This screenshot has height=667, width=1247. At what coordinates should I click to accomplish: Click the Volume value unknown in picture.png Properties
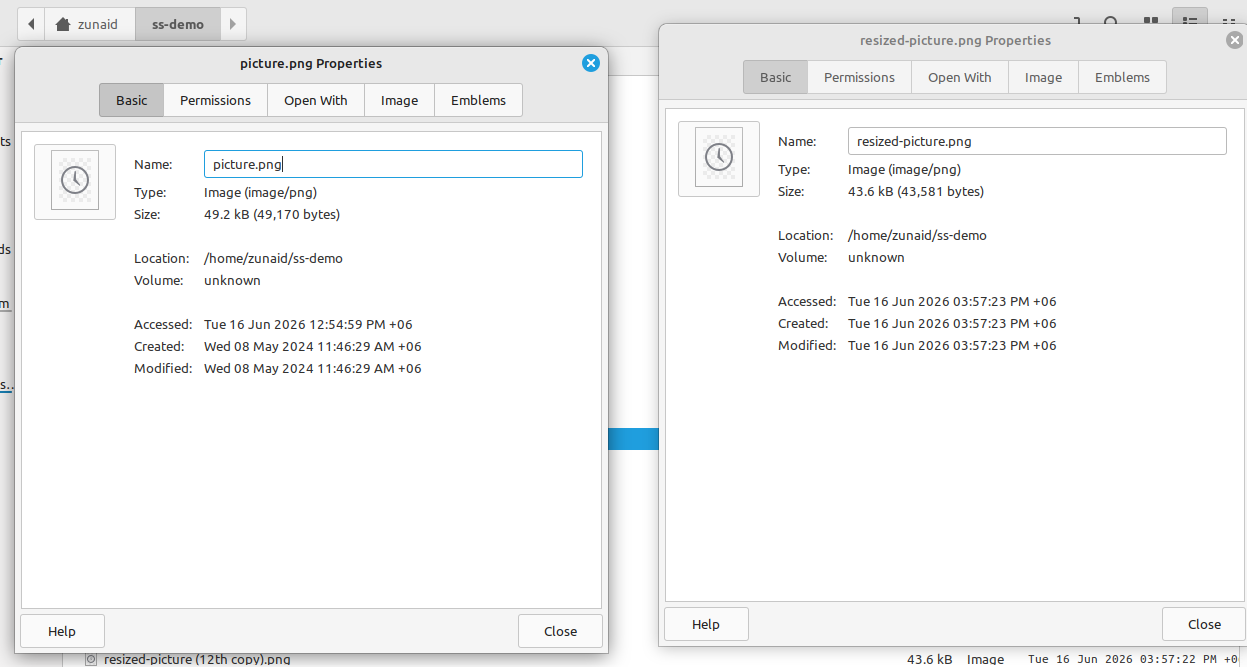(232, 280)
